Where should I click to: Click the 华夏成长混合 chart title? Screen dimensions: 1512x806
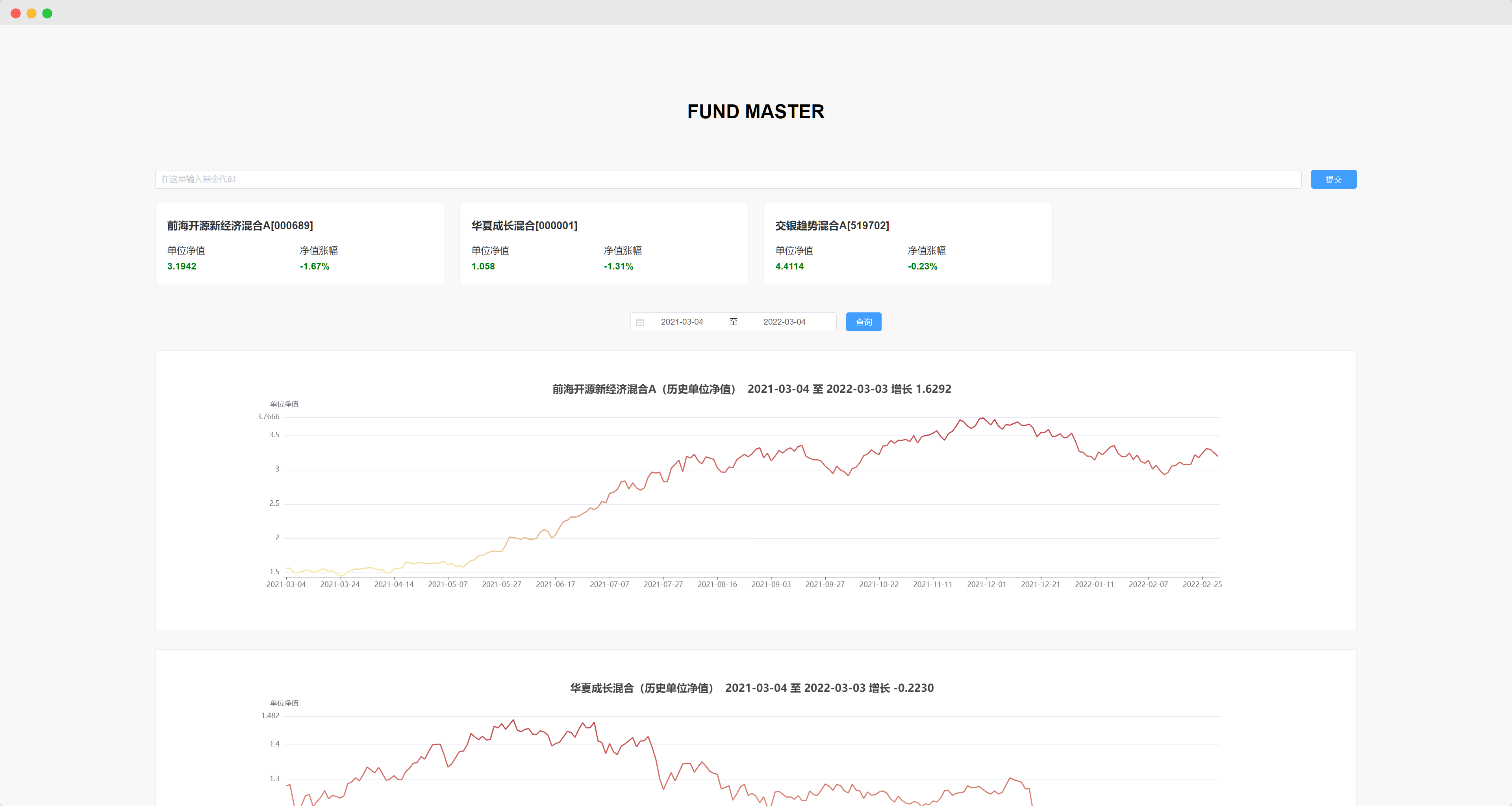(x=751, y=687)
